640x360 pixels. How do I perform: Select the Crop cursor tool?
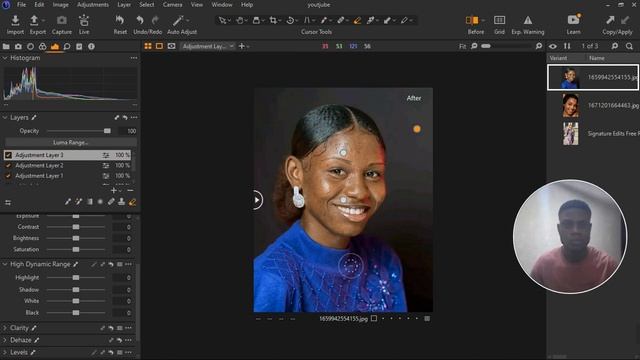273,20
